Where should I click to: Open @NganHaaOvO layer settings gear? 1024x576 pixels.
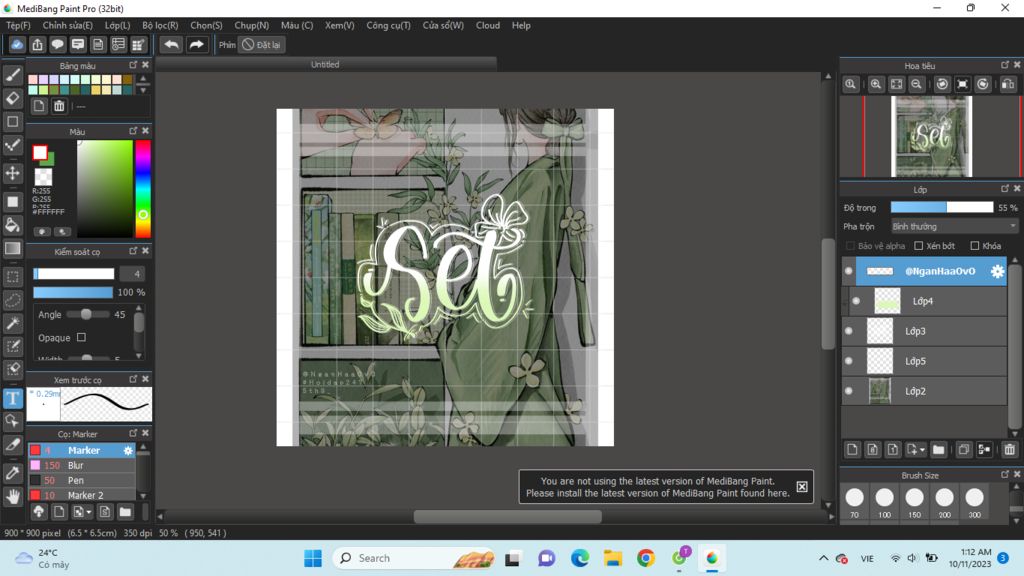click(x=997, y=271)
